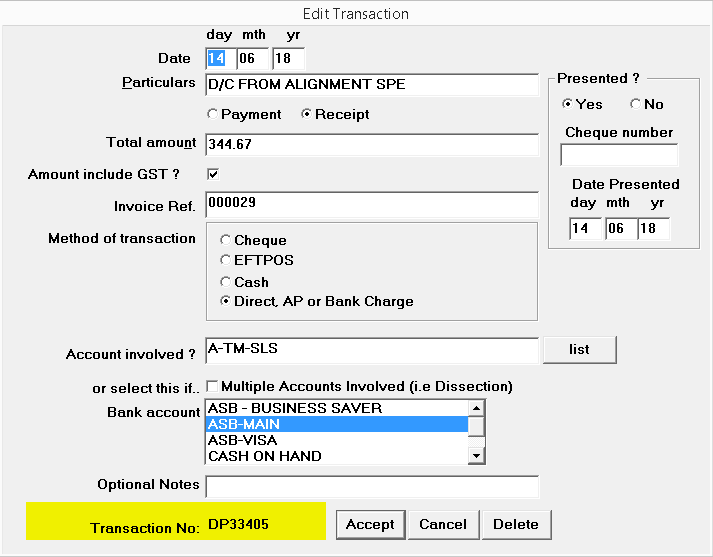The width and height of the screenshot is (713, 557).
Task: Toggle the Amount include GST checkbox
Action: coord(213,174)
